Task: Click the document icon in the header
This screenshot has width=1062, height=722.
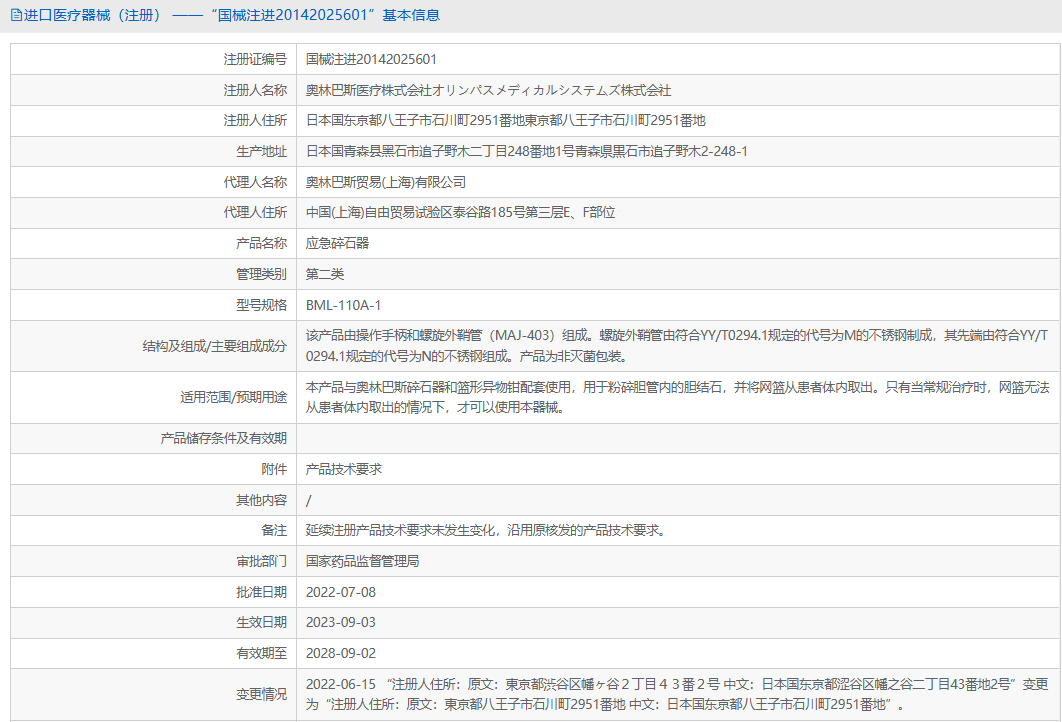Action: [16, 15]
